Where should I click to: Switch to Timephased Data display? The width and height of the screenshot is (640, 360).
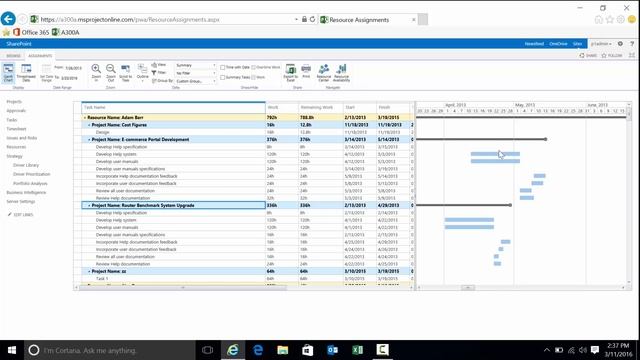coord(26,73)
